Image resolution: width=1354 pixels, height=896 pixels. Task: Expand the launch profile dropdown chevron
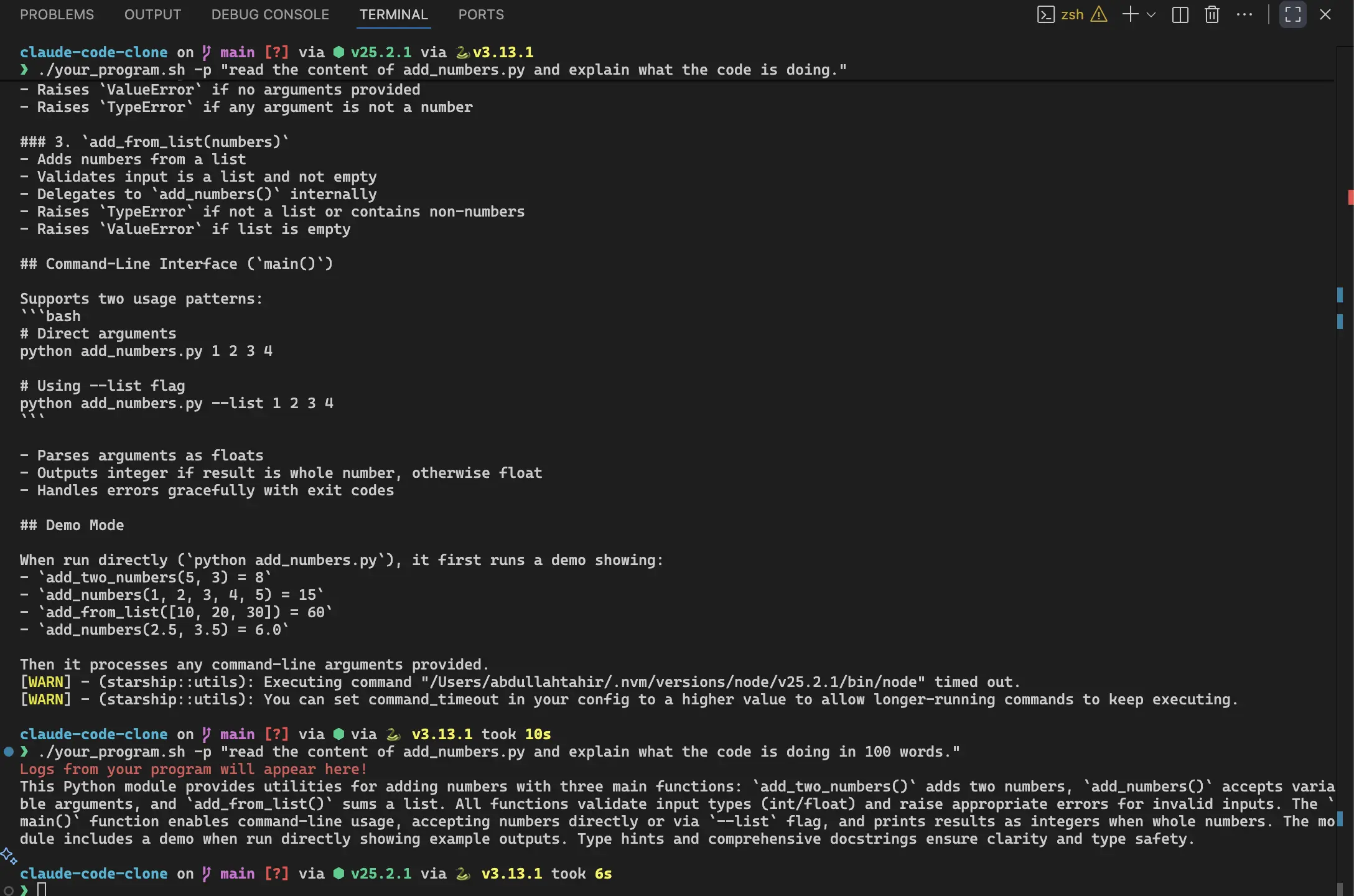click(x=1151, y=14)
